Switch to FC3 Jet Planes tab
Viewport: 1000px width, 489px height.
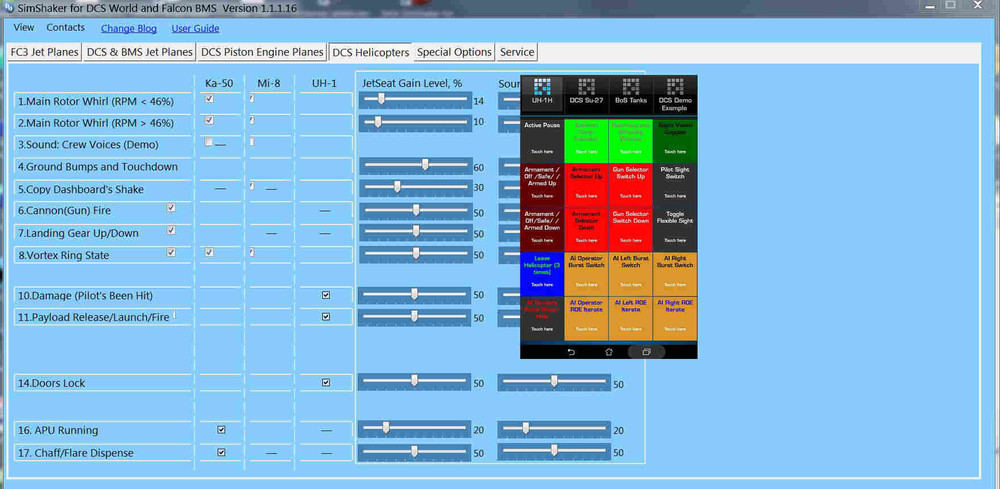tap(45, 52)
